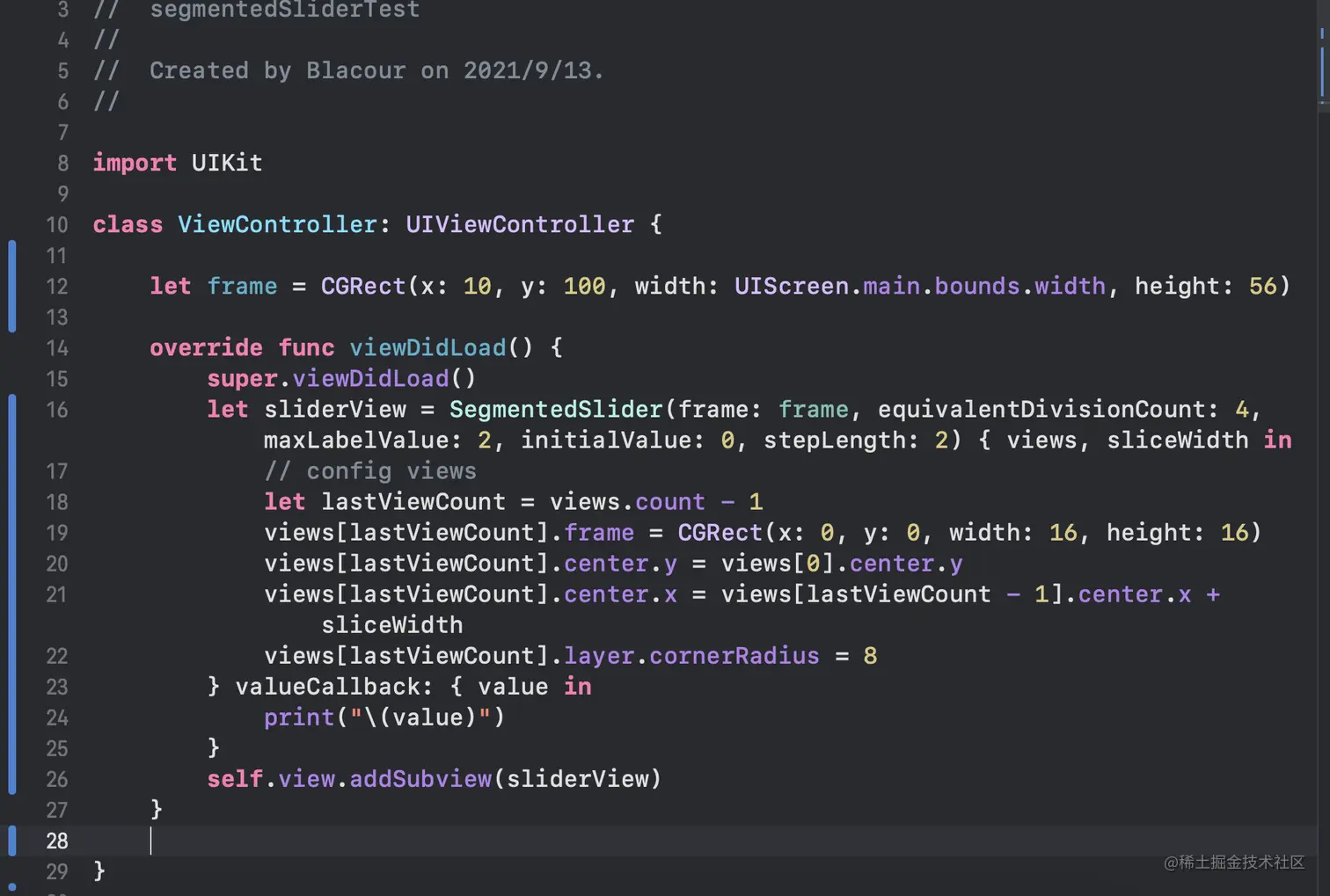Image resolution: width=1330 pixels, height=896 pixels.
Task: Click the closing brace on line 29
Action: 99,871
